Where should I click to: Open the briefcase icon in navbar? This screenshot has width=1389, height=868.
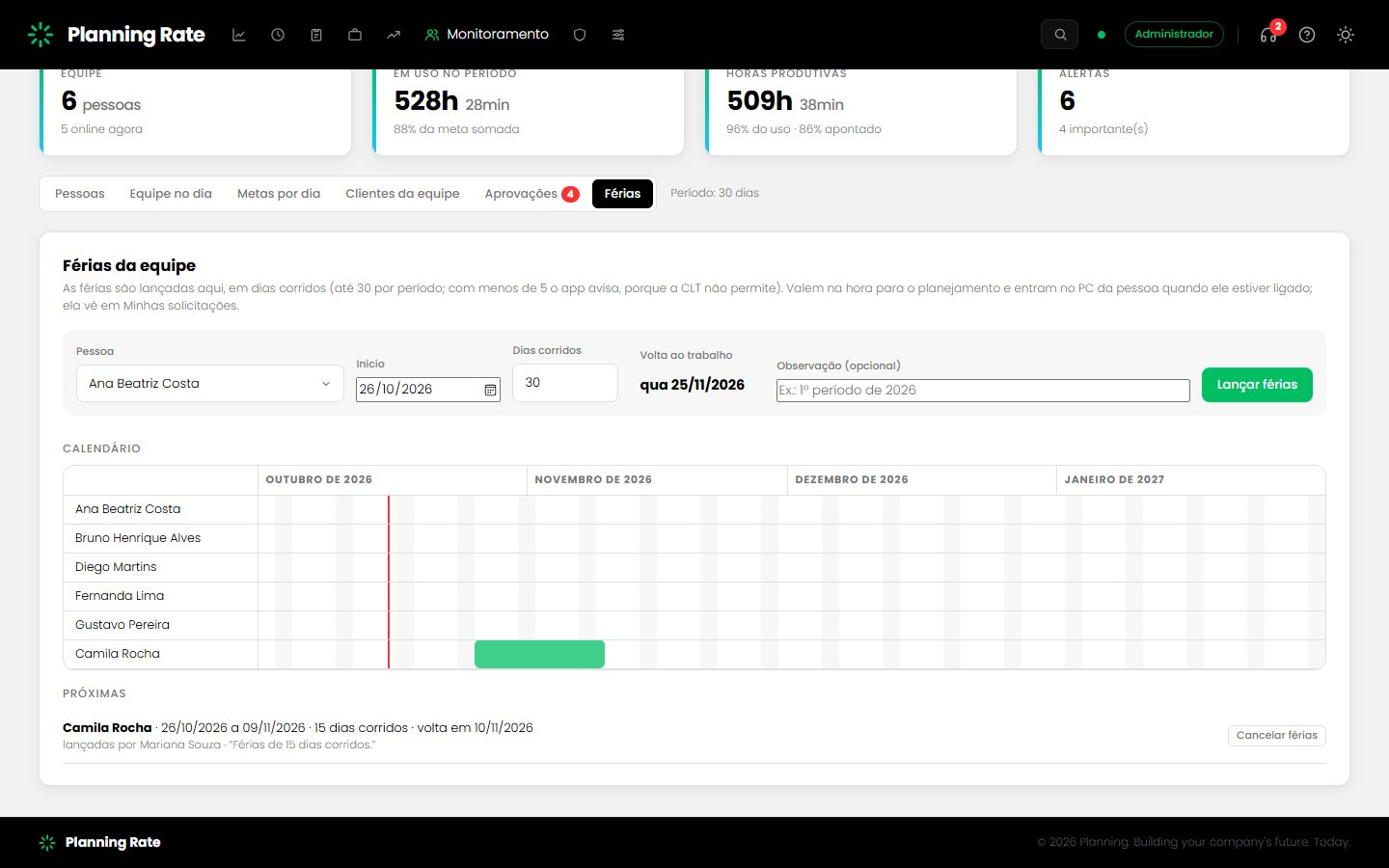coord(355,35)
